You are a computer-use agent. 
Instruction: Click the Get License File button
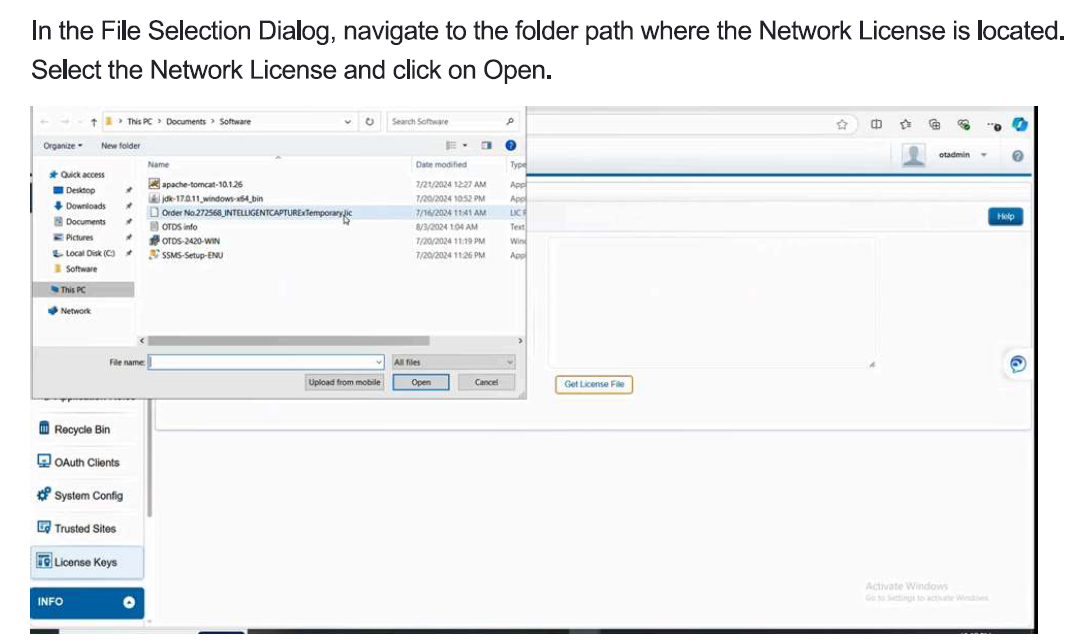coord(594,384)
